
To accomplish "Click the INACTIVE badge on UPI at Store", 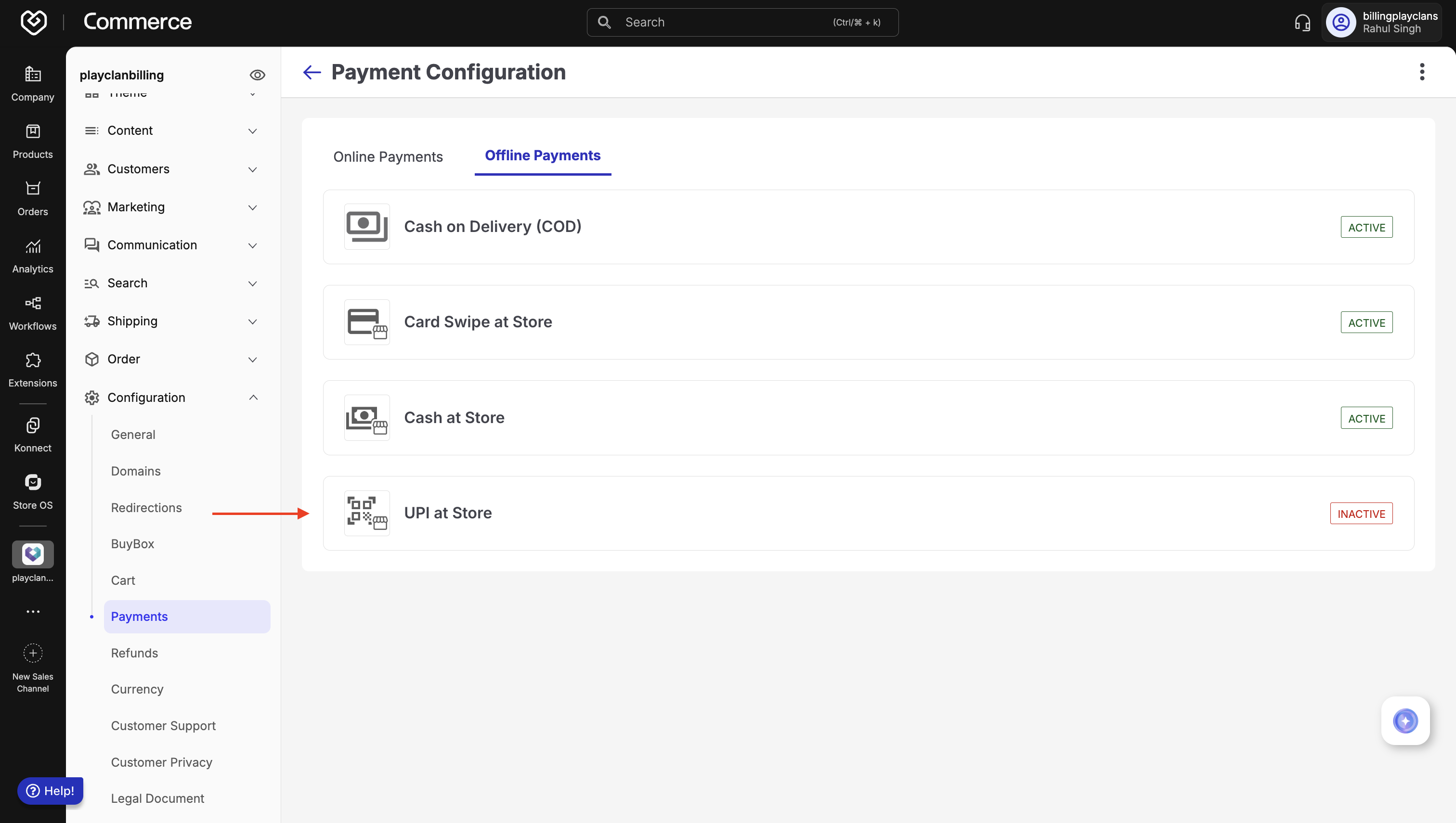I will pyautogui.click(x=1361, y=513).
